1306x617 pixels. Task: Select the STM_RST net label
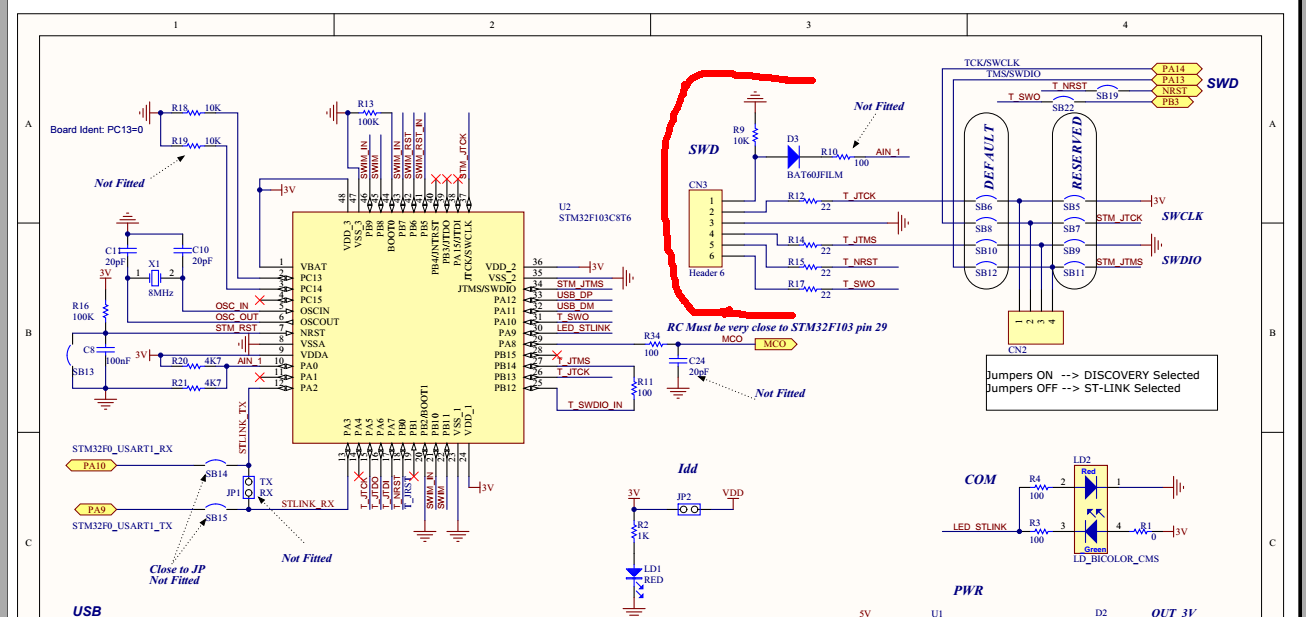tap(236, 327)
